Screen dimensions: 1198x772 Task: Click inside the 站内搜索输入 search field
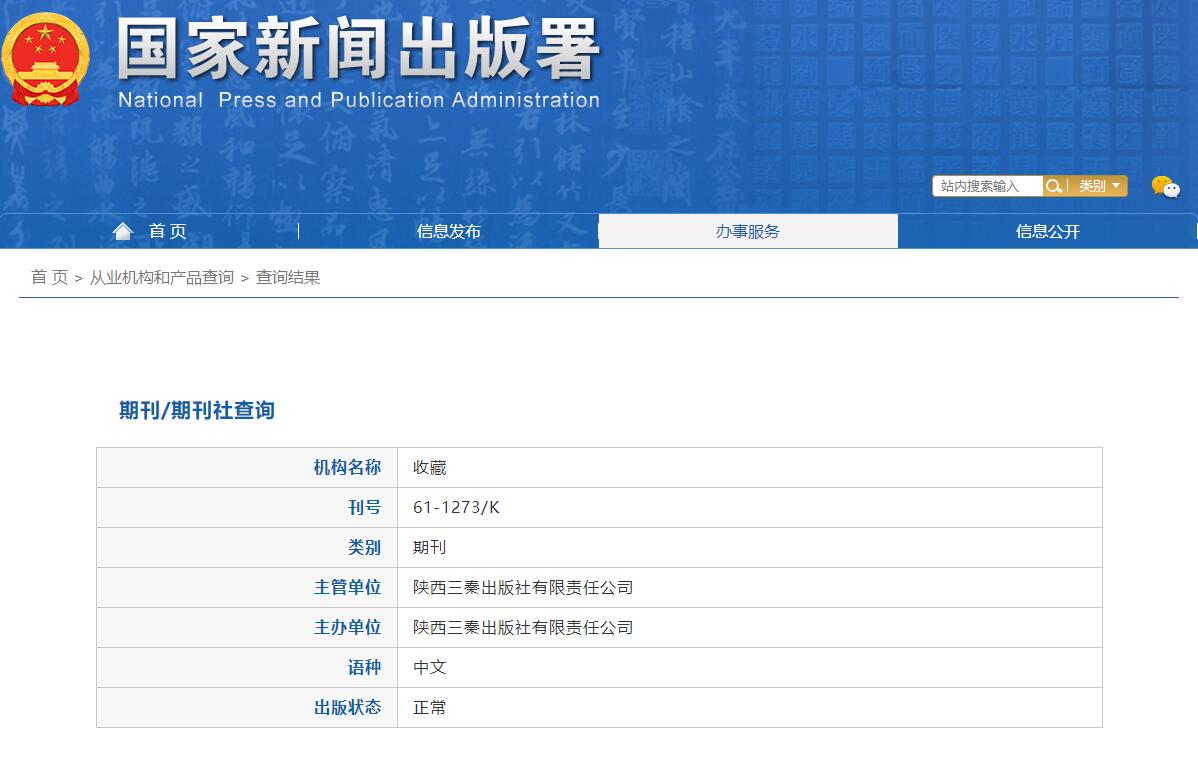coord(985,186)
